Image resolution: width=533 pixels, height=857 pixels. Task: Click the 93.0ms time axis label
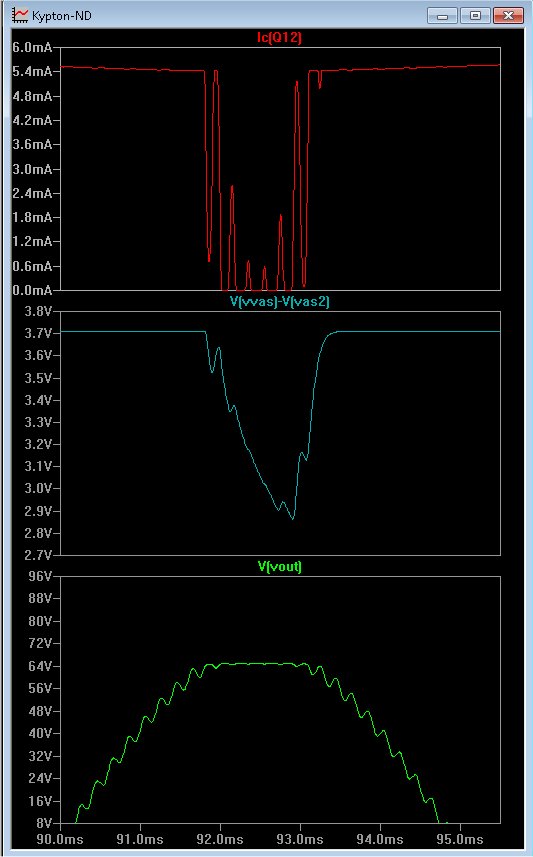coord(300,839)
